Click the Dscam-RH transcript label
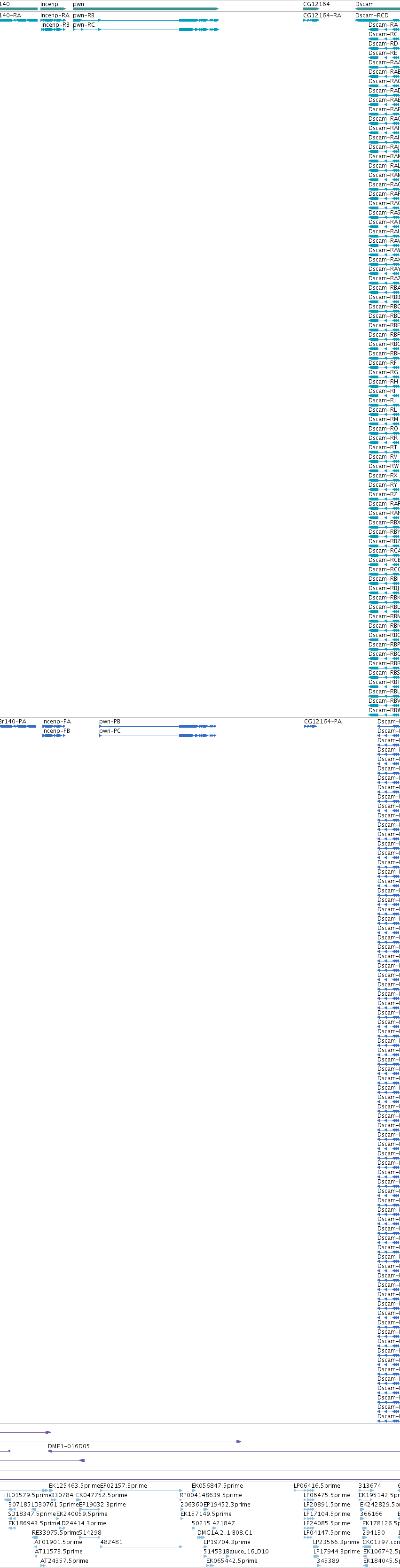 383,382
